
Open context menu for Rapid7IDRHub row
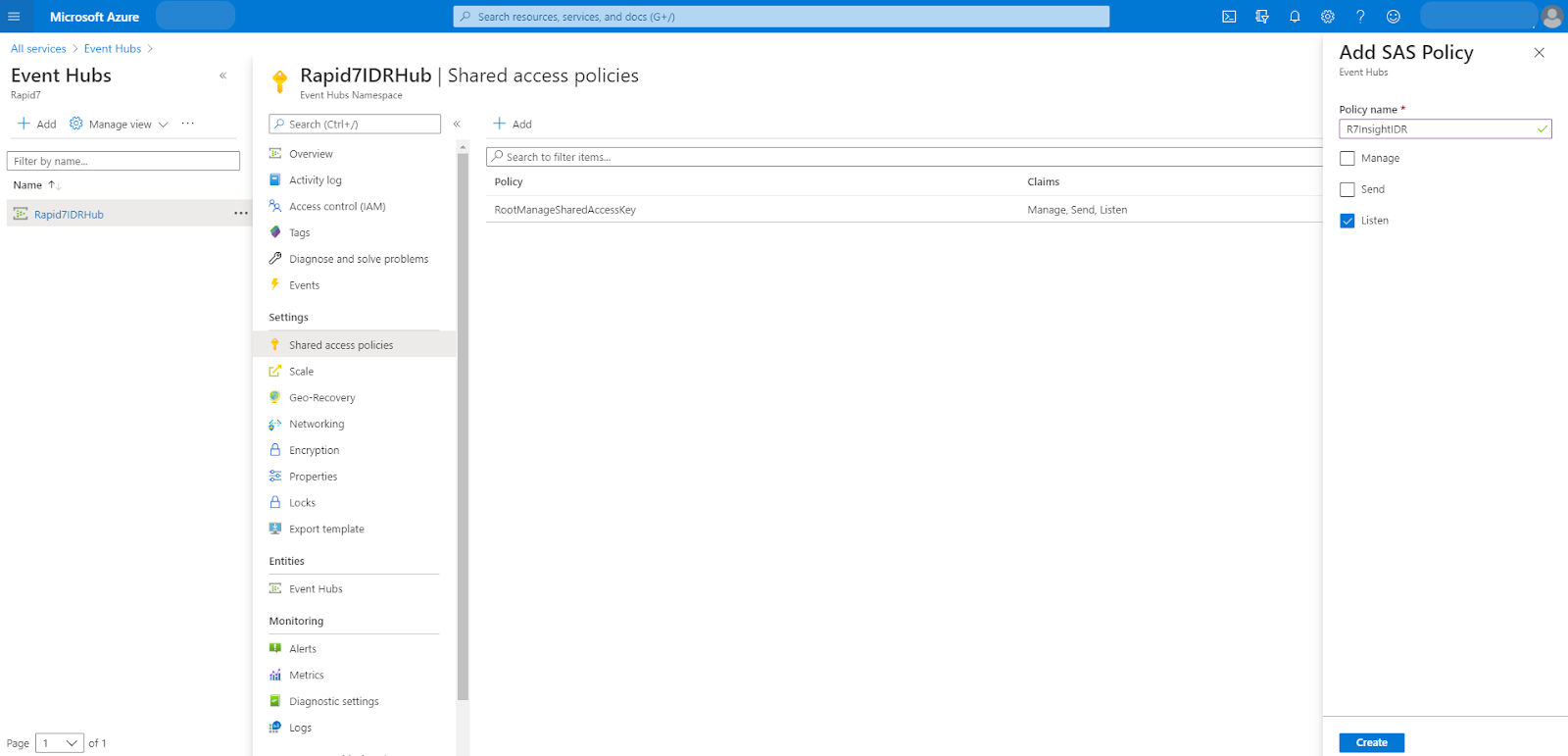[x=241, y=213]
